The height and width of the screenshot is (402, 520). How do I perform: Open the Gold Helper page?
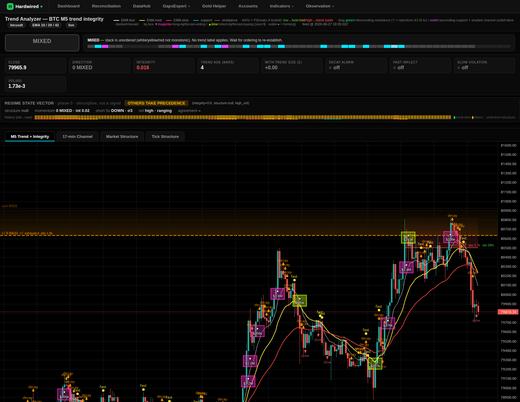pyautogui.click(x=214, y=6)
